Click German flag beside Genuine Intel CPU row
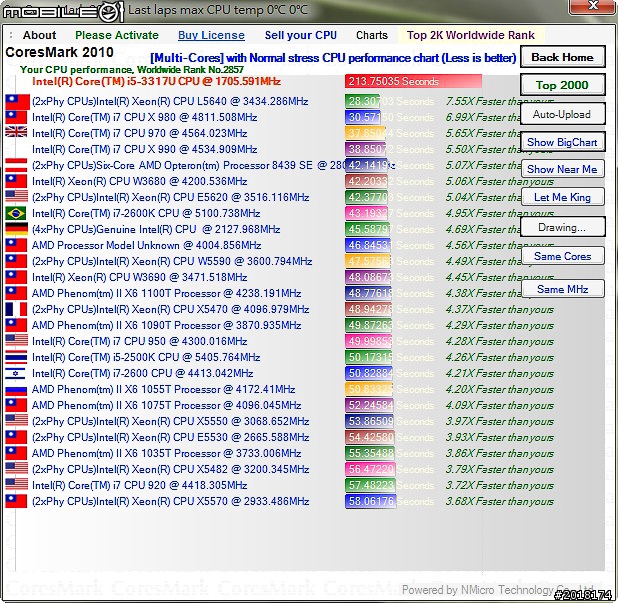This screenshot has height=603, width=618. click(x=17, y=229)
